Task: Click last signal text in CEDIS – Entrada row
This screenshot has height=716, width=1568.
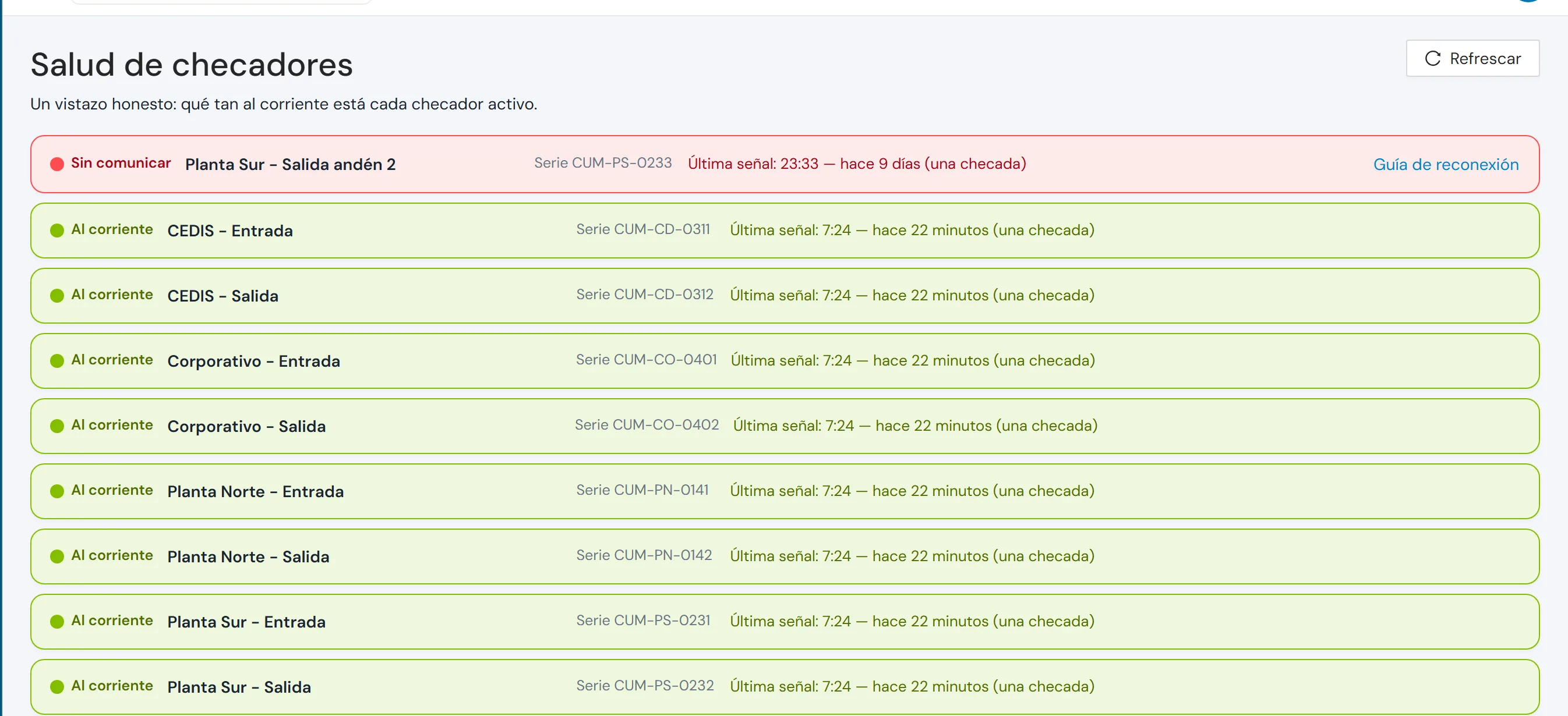Action: tap(913, 230)
